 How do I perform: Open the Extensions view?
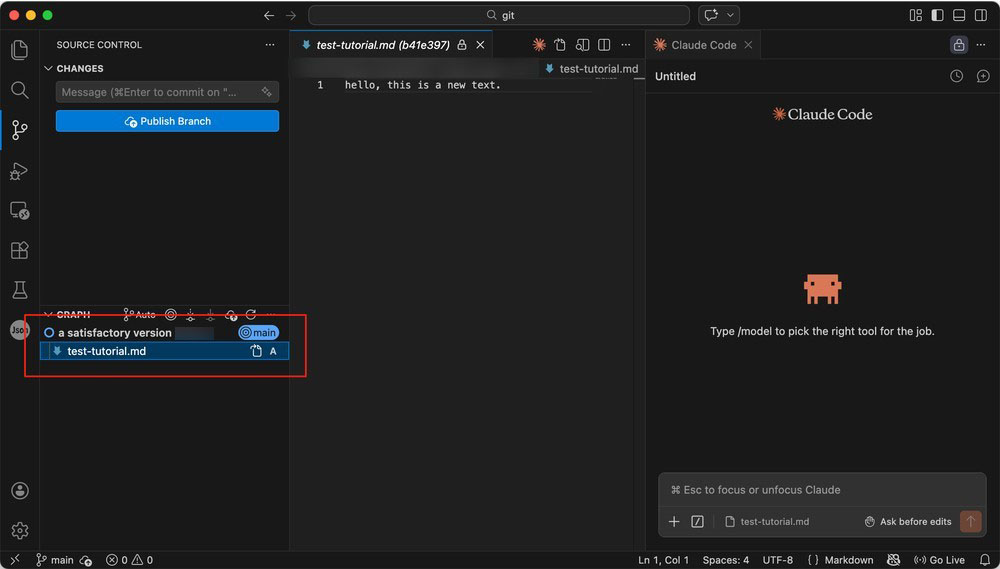20,250
